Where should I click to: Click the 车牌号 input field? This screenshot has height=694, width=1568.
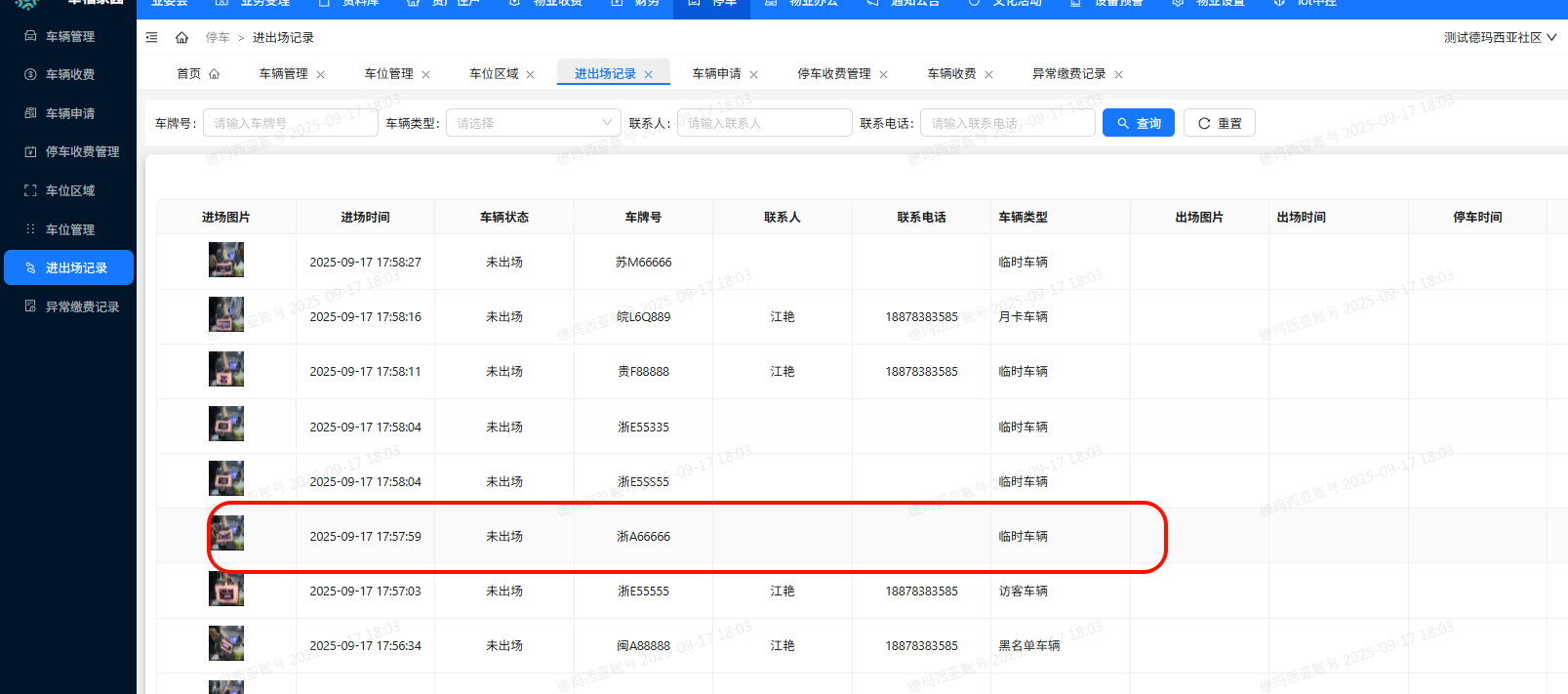coord(290,123)
